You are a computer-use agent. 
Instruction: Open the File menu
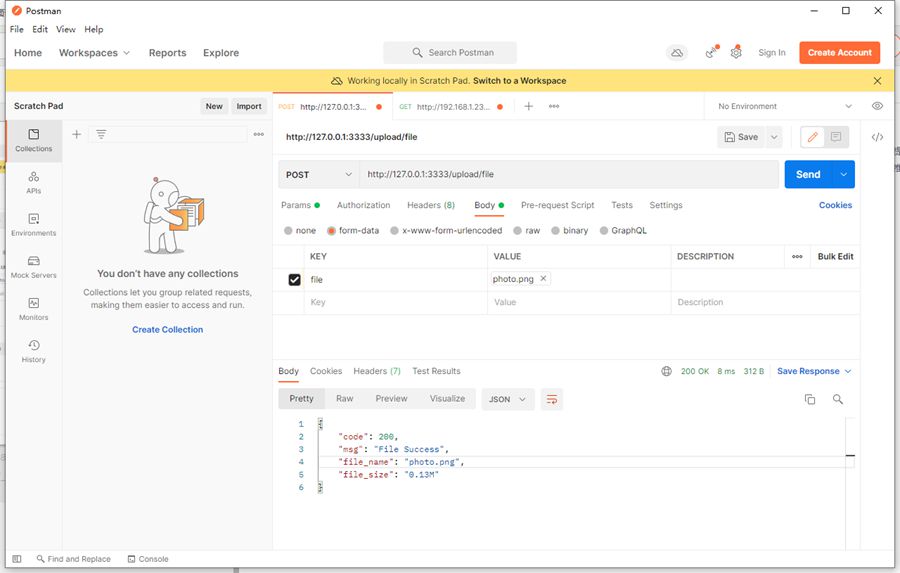tap(17, 30)
